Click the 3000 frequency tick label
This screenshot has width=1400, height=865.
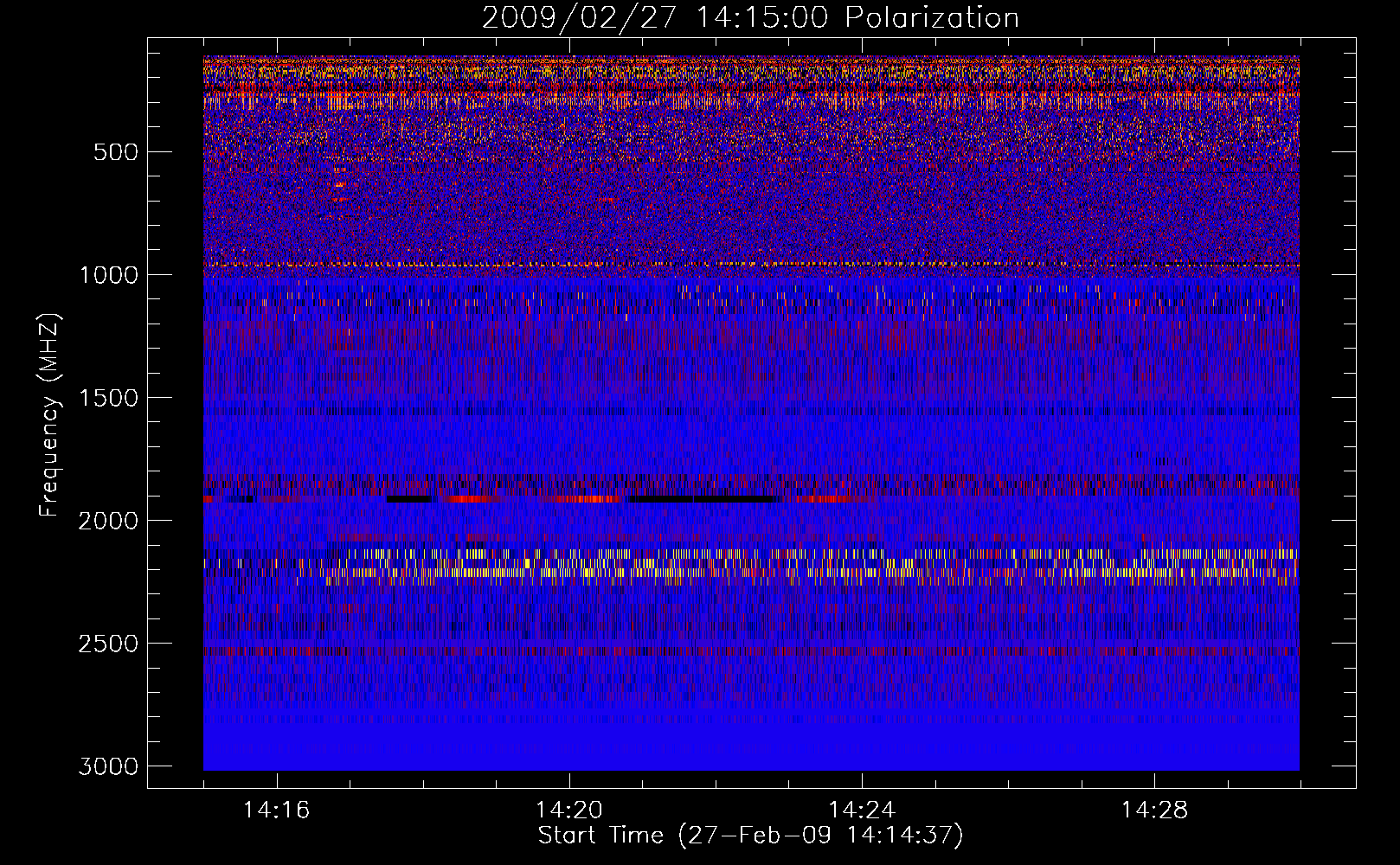[x=108, y=766]
